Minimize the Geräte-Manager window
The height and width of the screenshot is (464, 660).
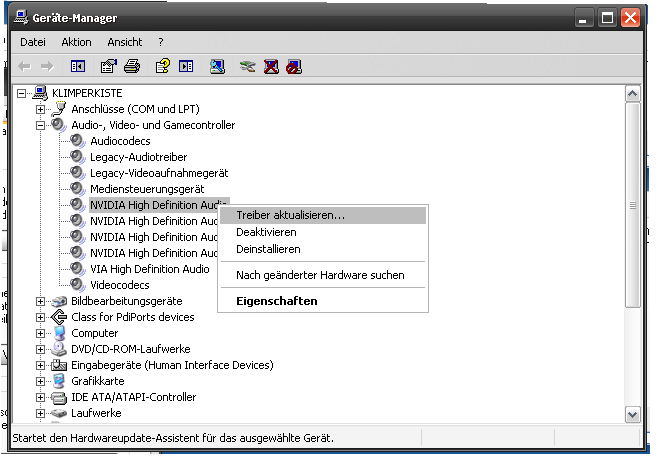(583, 18)
